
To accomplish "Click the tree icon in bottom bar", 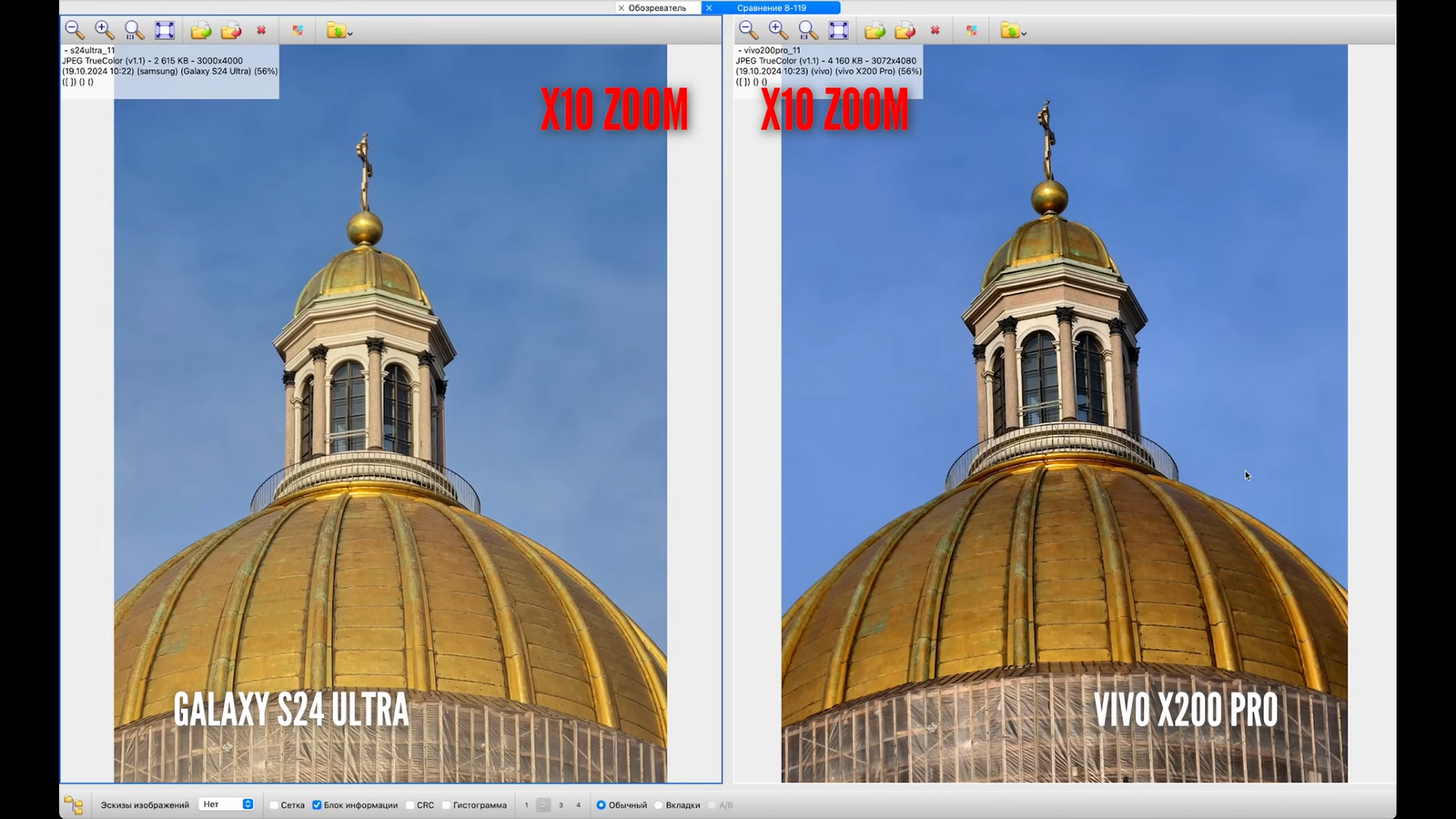I will (74, 805).
